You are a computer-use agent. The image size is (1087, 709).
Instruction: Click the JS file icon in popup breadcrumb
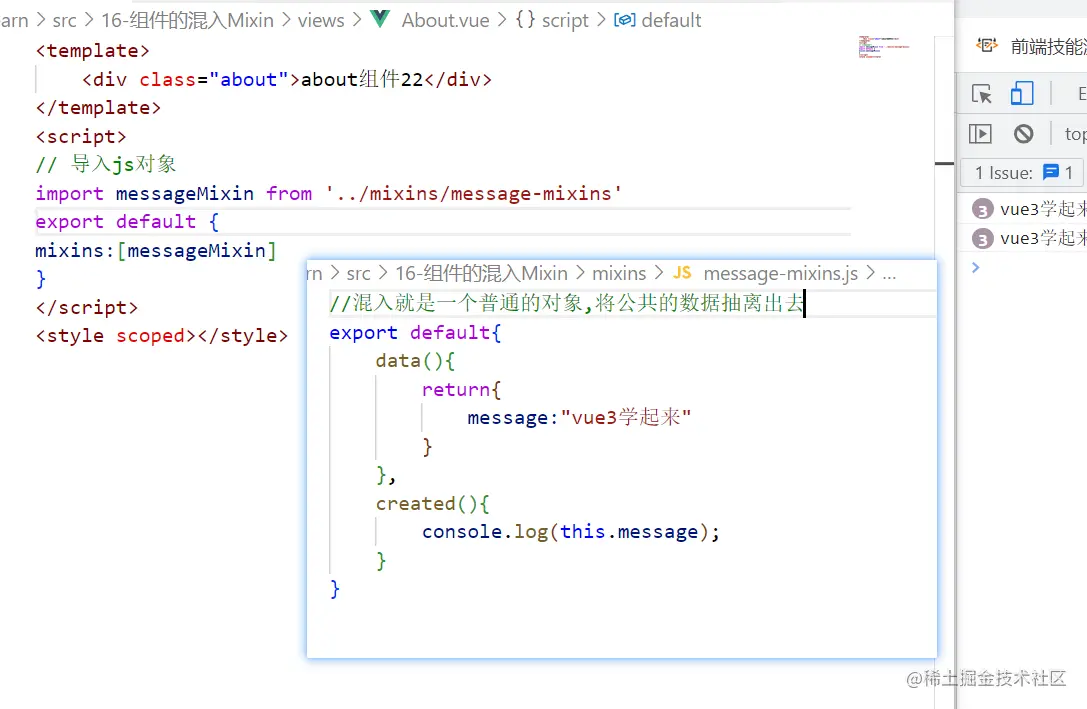682,273
